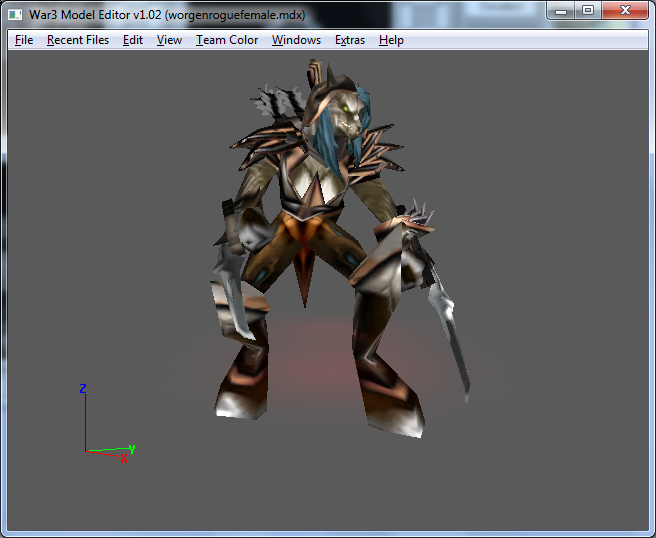Click the XYZ axis gizmo
The height and width of the screenshot is (538, 656).
(107, 423)
